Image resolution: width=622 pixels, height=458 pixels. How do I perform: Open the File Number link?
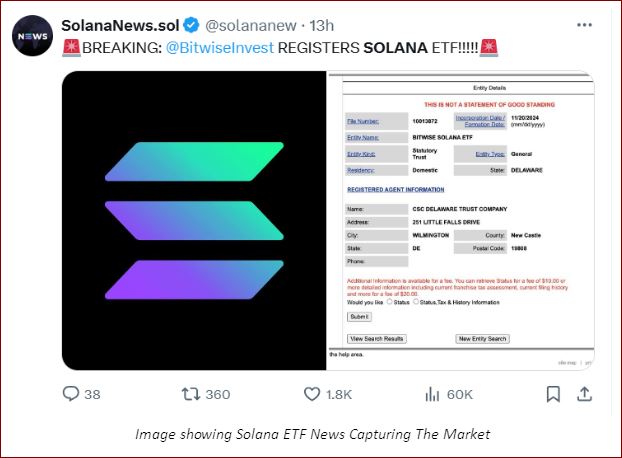(363, 121)
